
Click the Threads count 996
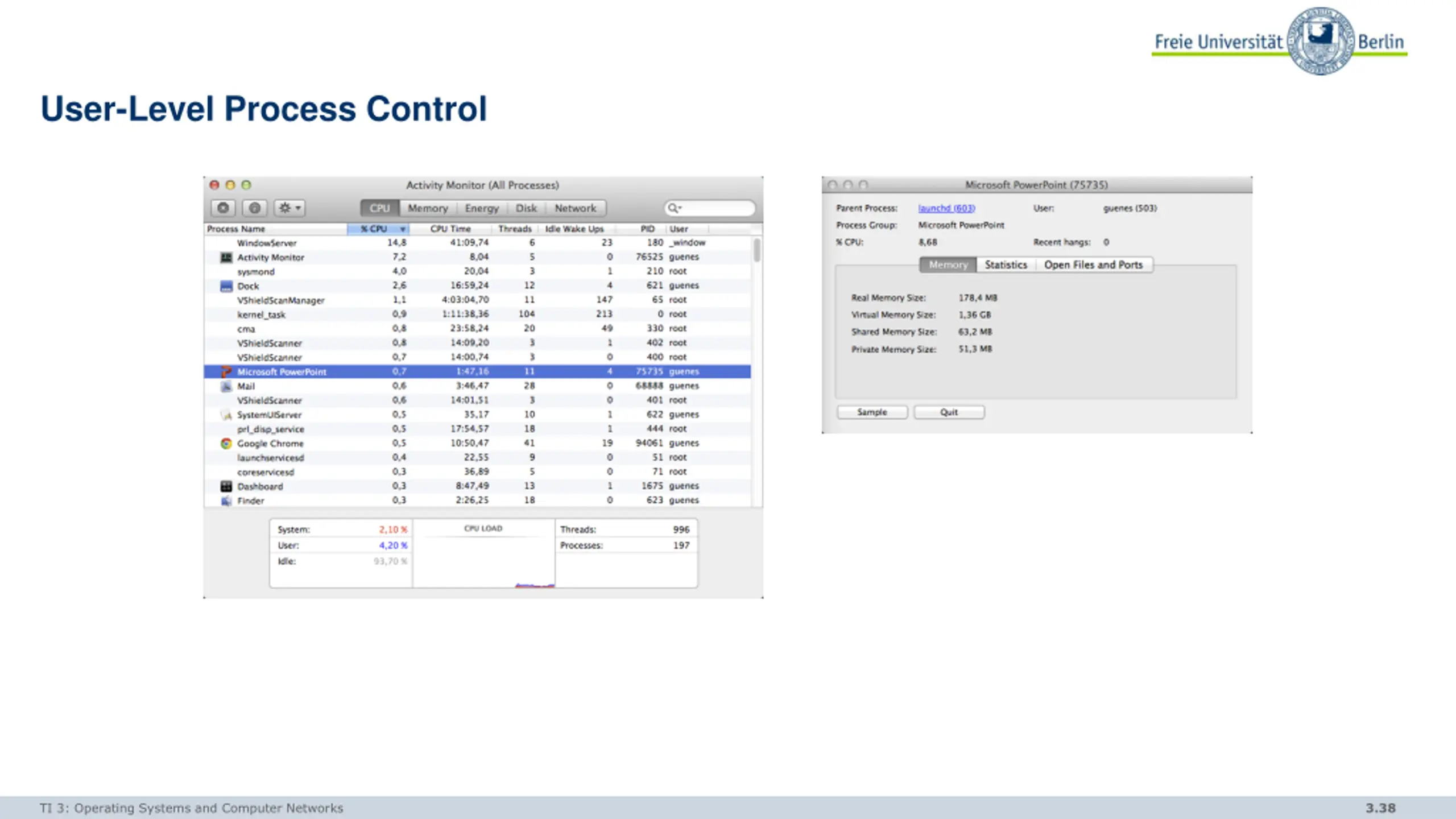point(681,530)
